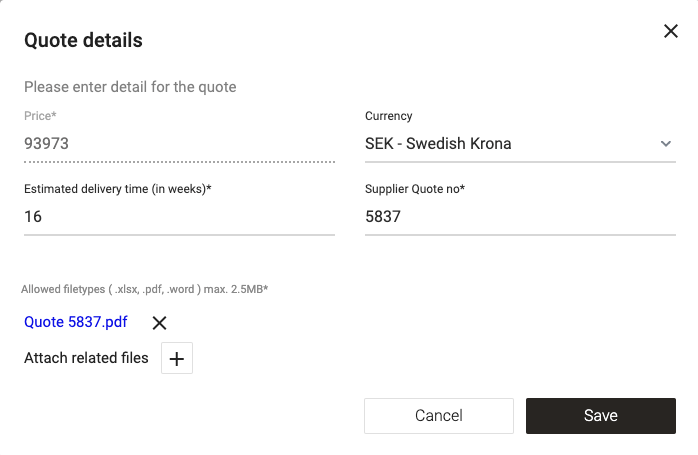The height and width of the screenshot is (455, 698).
Task: Close the Quote details dialog
Action: coord(671,32)
